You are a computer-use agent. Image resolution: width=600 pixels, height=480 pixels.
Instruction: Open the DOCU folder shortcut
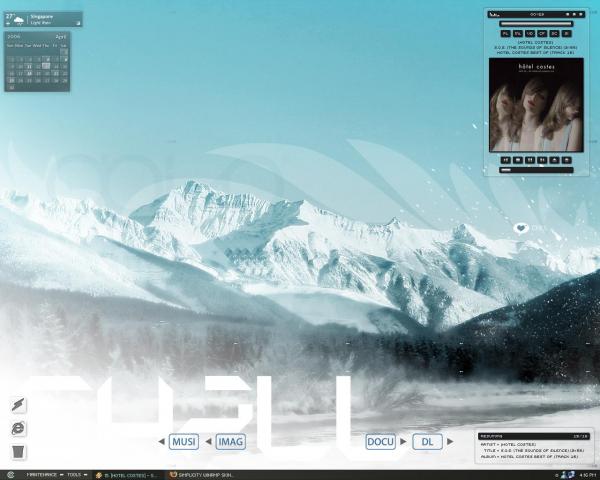(x=380, y=442)
